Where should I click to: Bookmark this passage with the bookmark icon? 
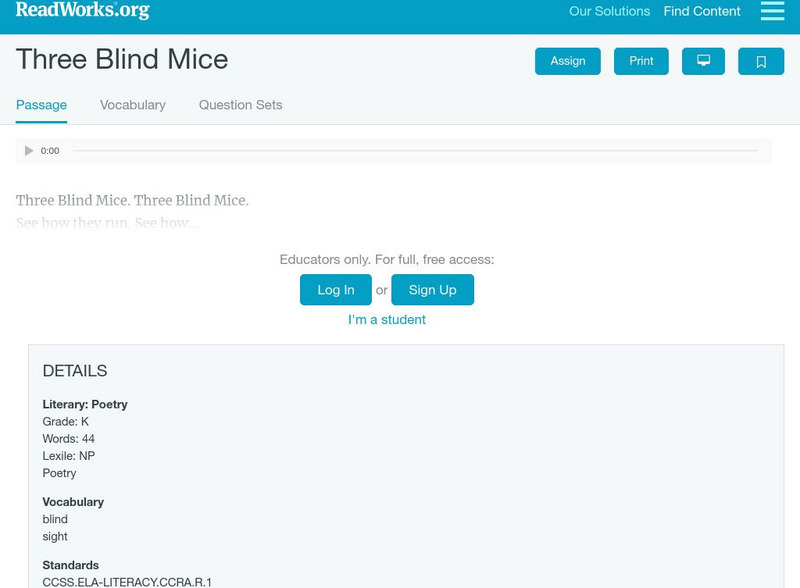coord(761,61)
